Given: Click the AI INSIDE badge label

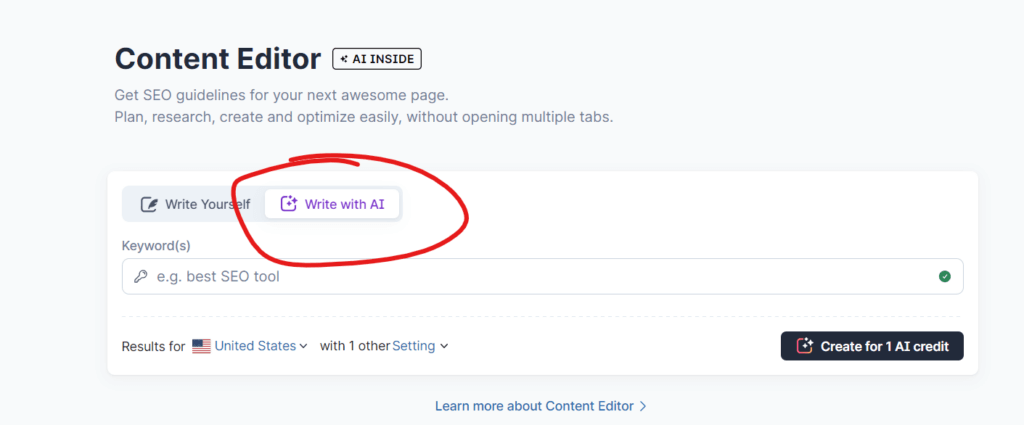Looking at the screenshot, I should (383, 59).
